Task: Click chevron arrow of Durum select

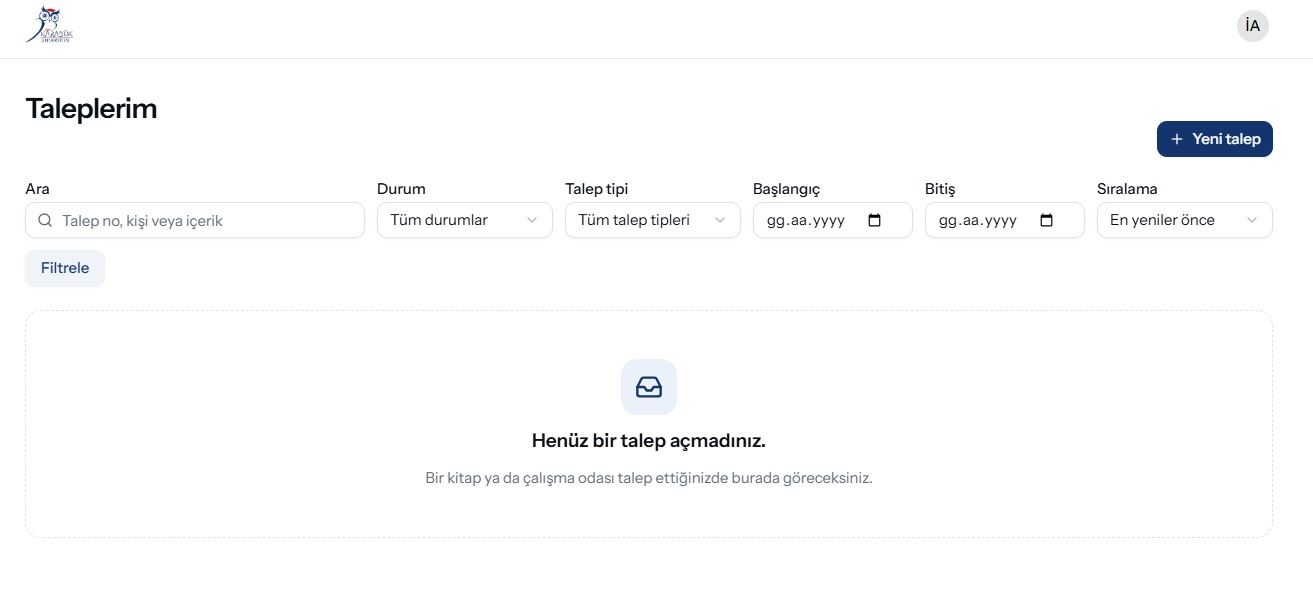Action: tap(532, 220)
